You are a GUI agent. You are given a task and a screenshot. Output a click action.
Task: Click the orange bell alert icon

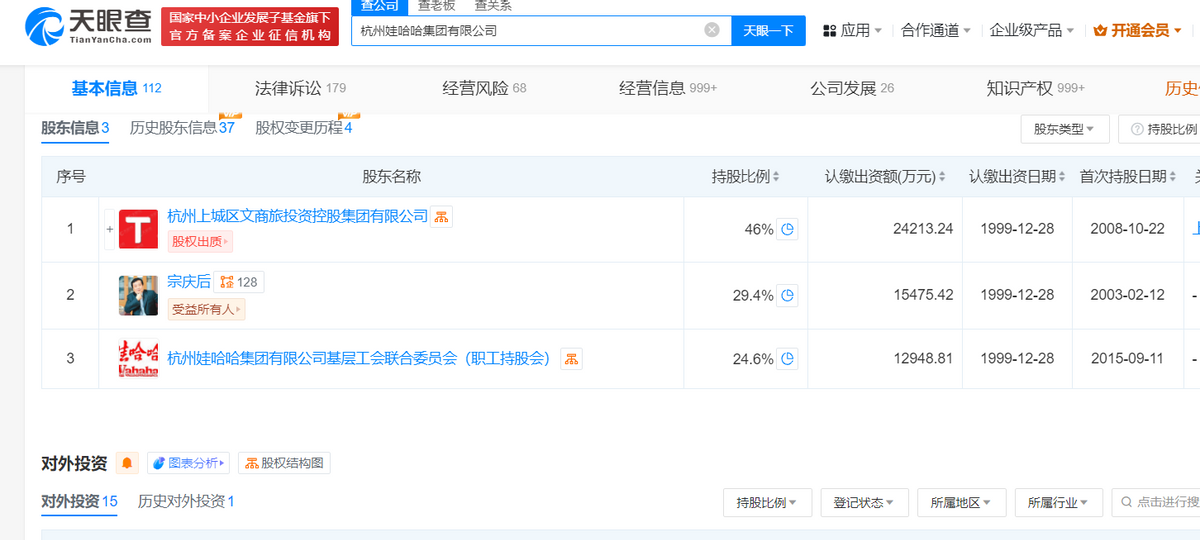127,463
